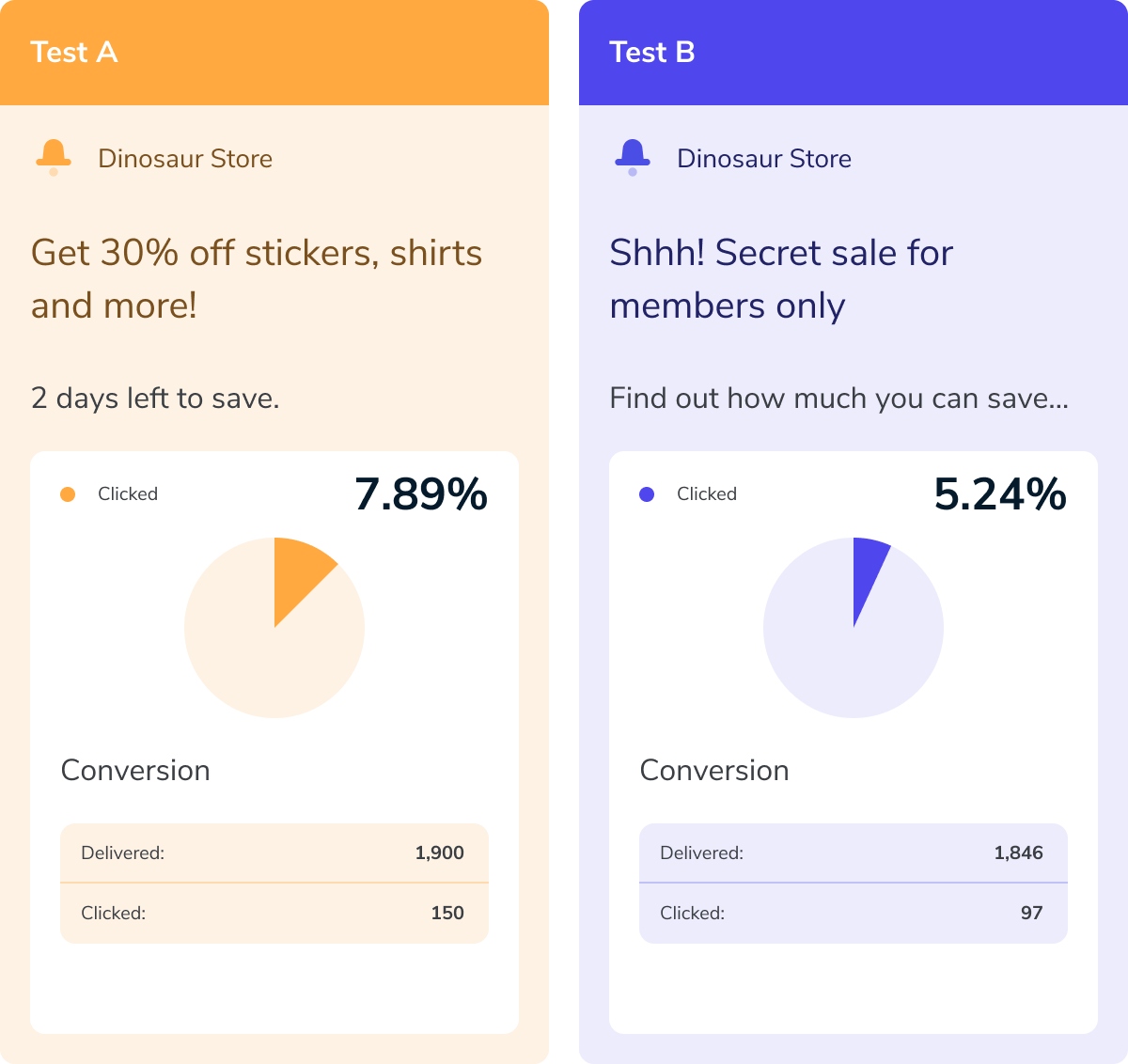Click the Delivered 1,900 row in Test A
The height and width of the screenshot is (1064, 1128).
[274, 853]
